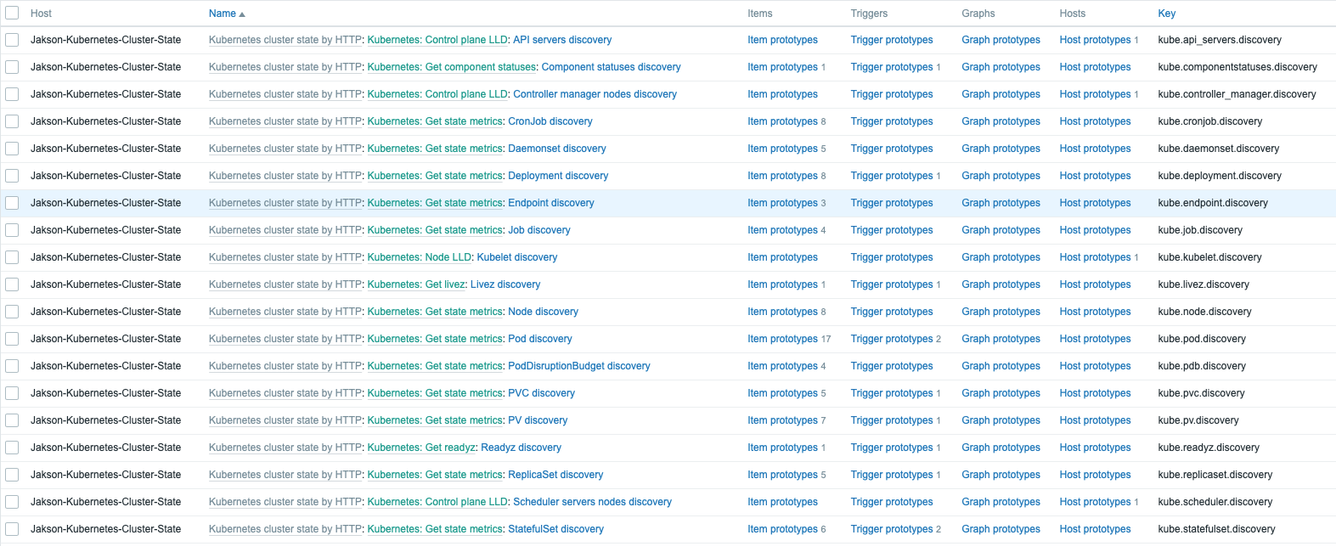The image size is (1336, 546).
Task: Open Node LLD link in Kubelet row
Action: coord(420,257)
